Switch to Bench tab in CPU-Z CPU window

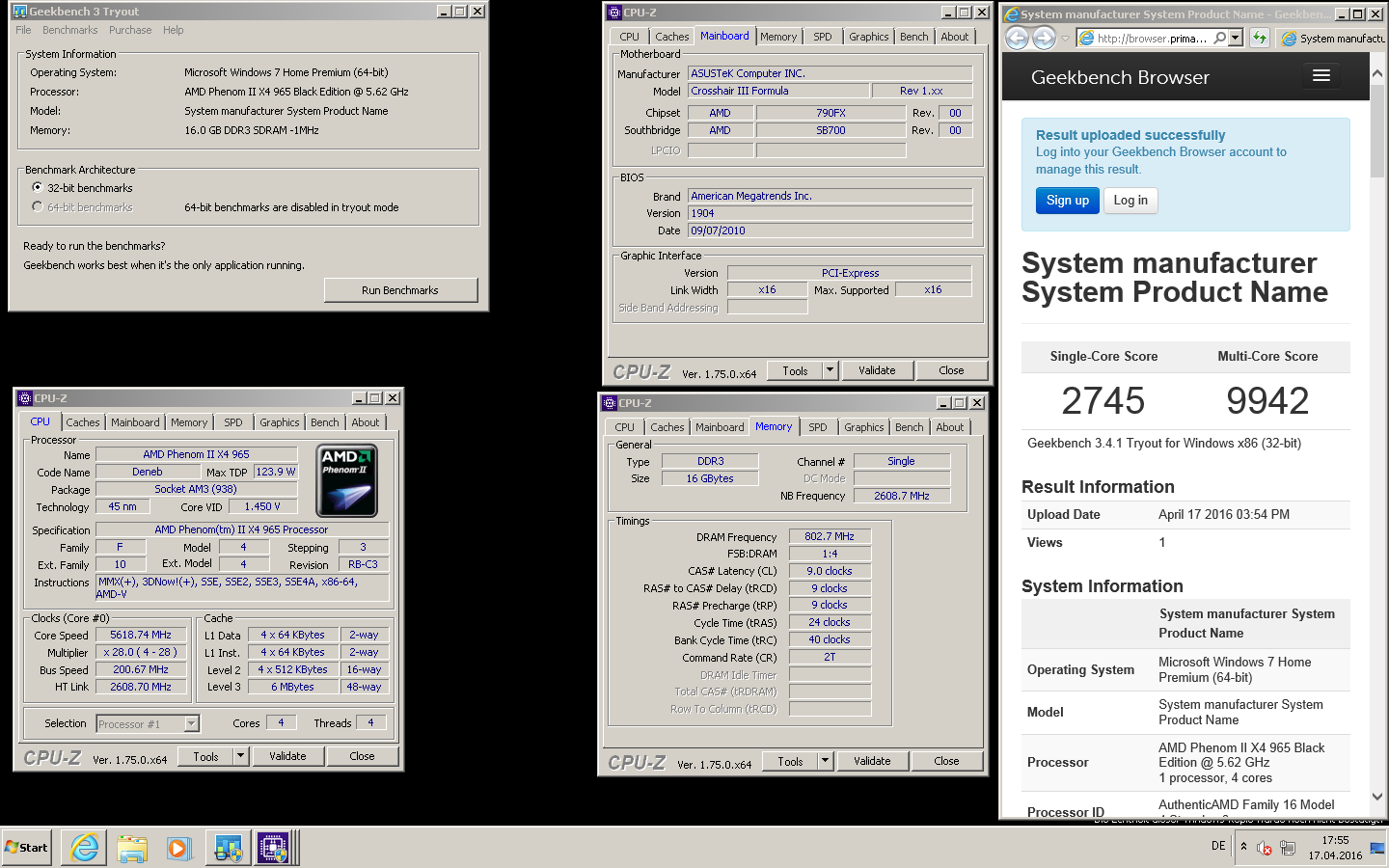324,422
